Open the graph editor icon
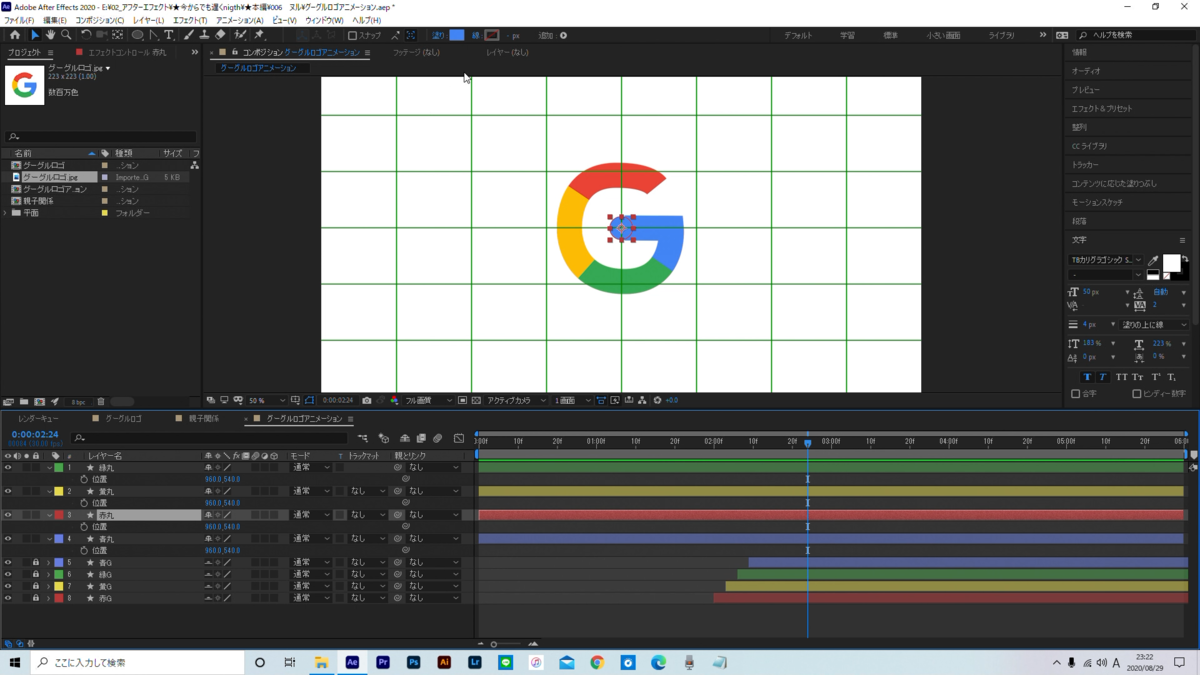Image resolution: width=1200 pixels, height=675 pixels. click(x=459, y=438)
